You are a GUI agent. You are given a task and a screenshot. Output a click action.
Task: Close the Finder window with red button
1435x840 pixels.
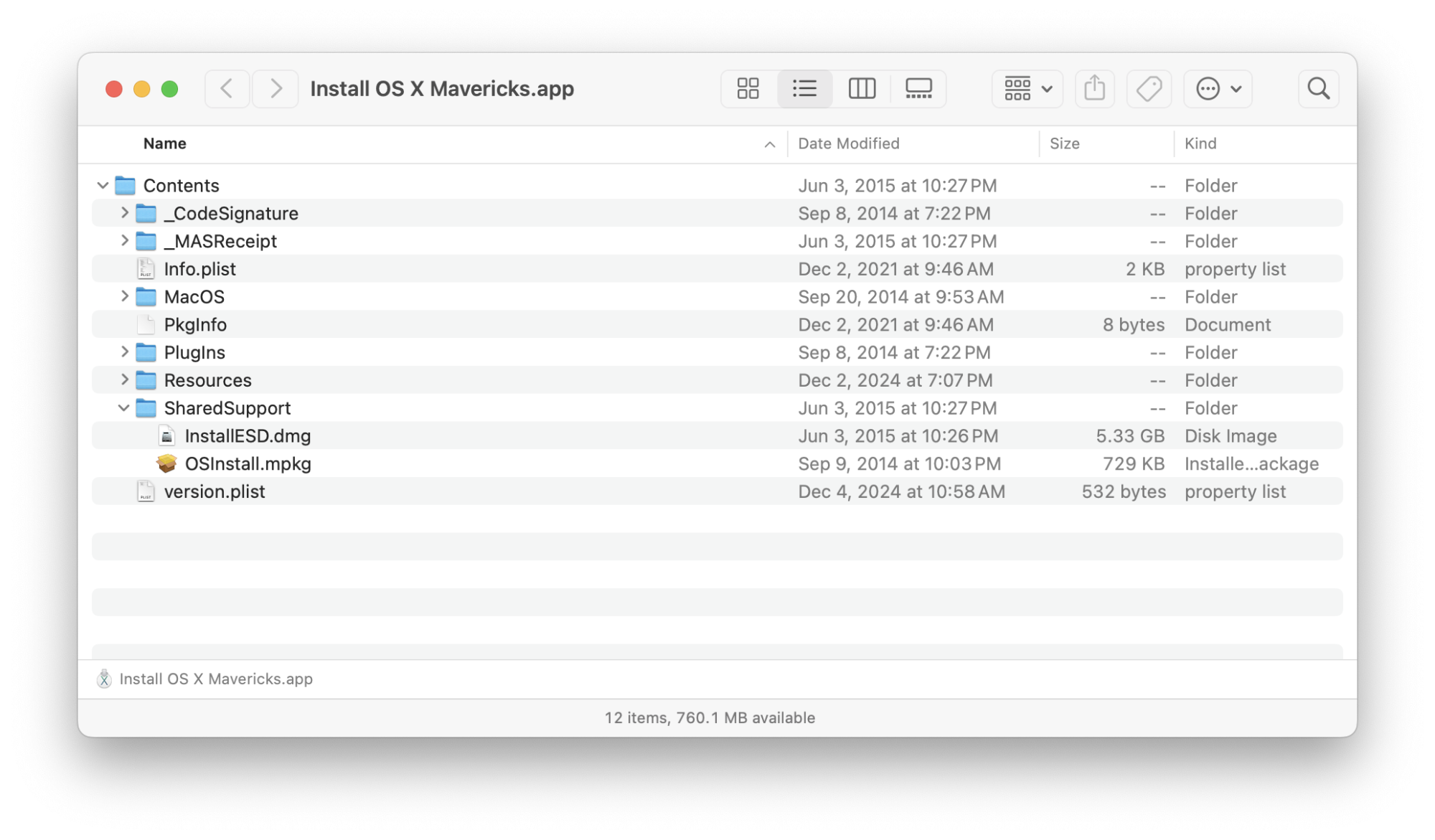113,89
